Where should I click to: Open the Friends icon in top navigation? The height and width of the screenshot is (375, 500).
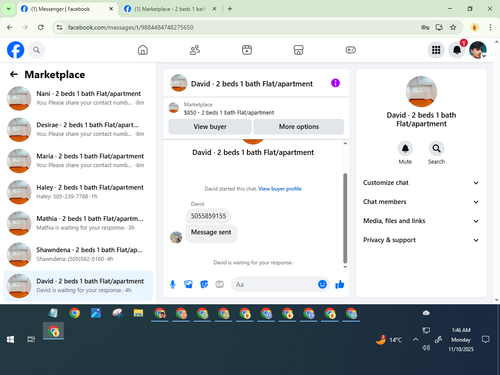pos(195,50)
